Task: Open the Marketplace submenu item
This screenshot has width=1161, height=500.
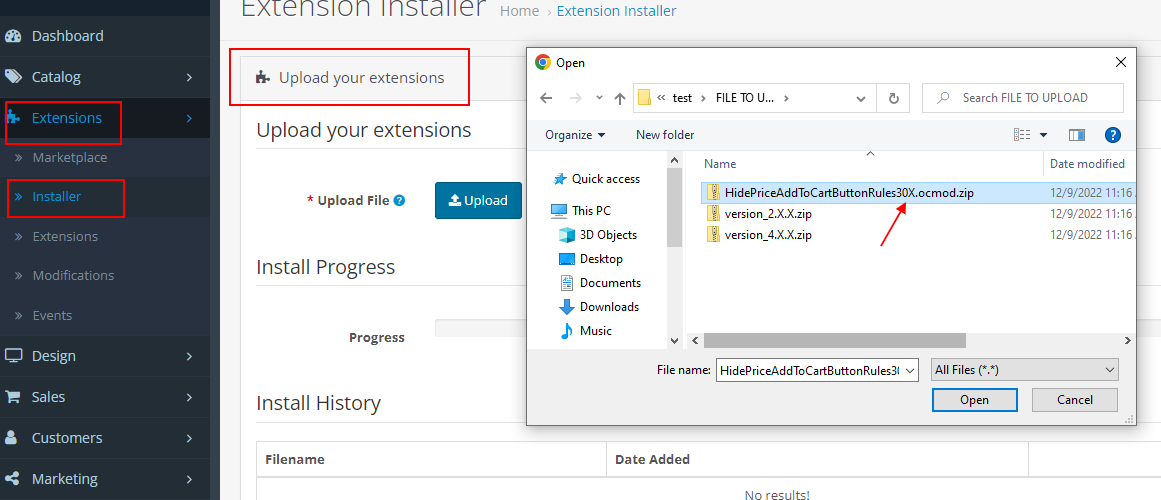Action: click(x=69, y=158)
